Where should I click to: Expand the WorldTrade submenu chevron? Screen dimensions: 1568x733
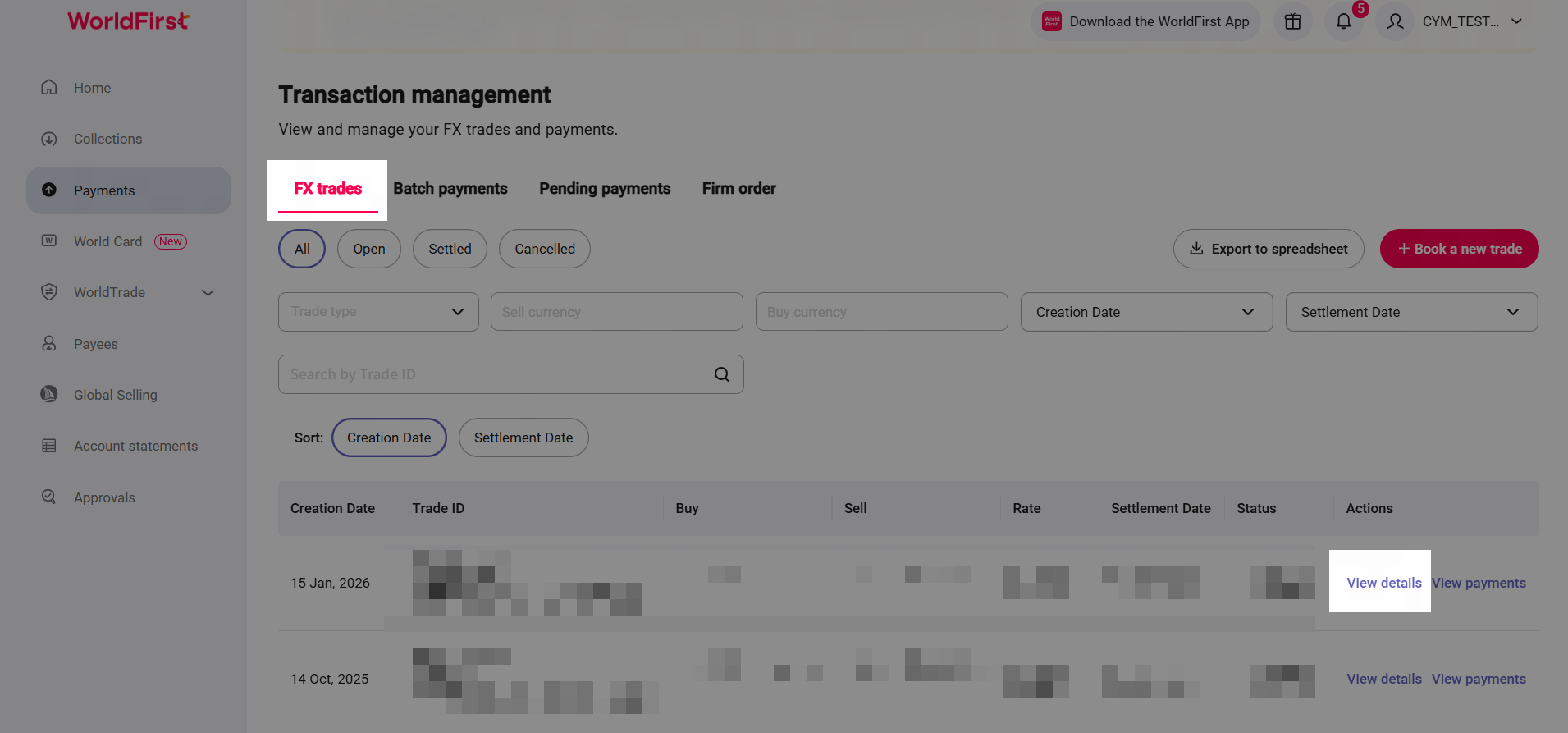208,292
